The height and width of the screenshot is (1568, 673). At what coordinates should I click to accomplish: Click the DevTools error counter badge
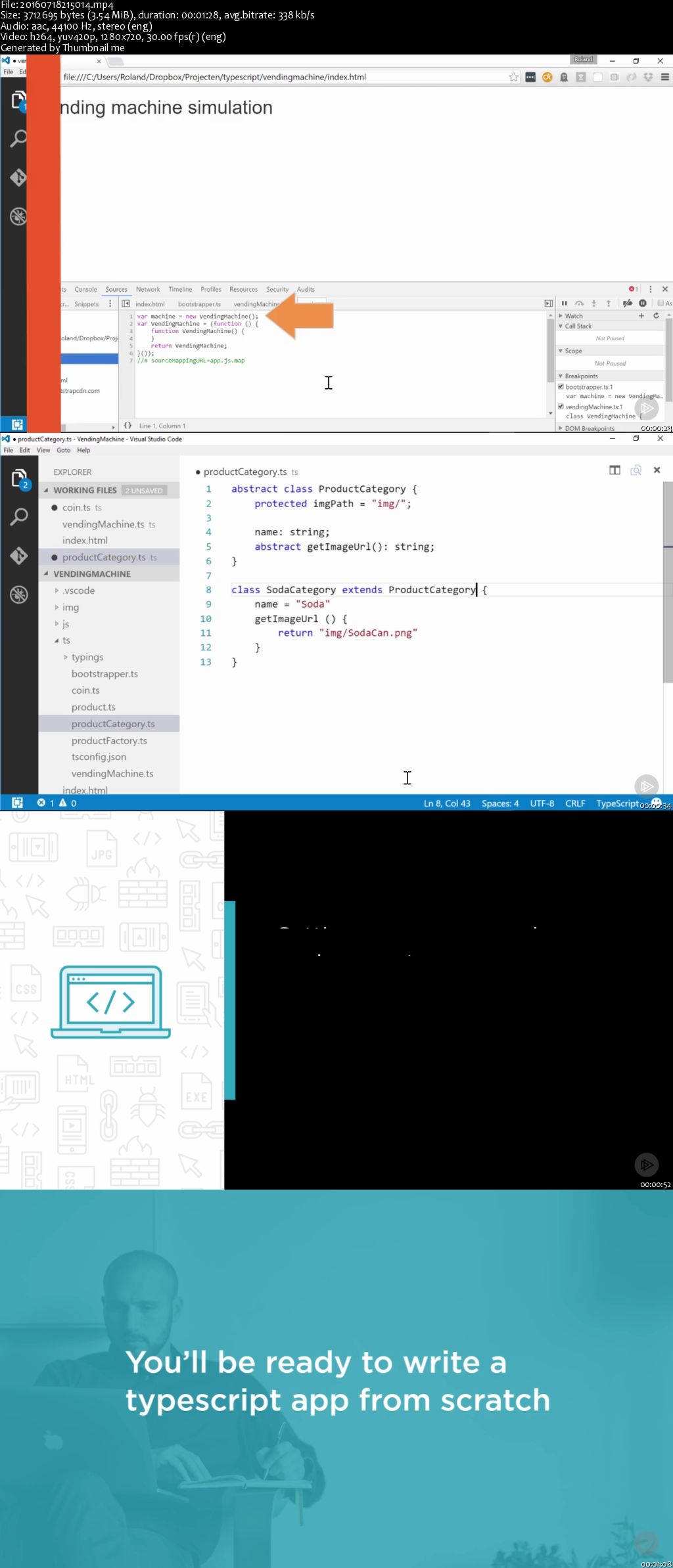(x=633, y=289)
